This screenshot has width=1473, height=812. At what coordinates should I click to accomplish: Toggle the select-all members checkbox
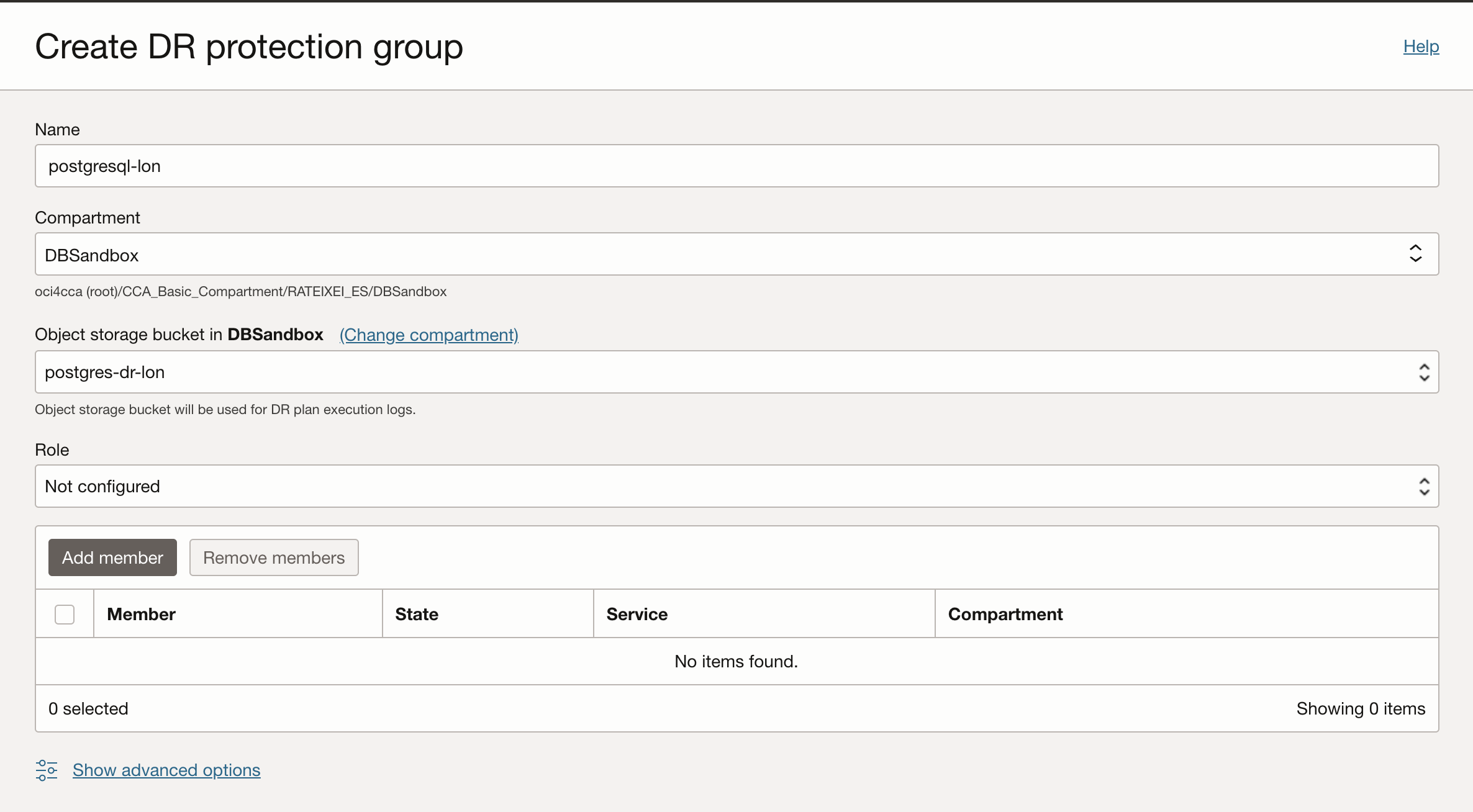65,614
